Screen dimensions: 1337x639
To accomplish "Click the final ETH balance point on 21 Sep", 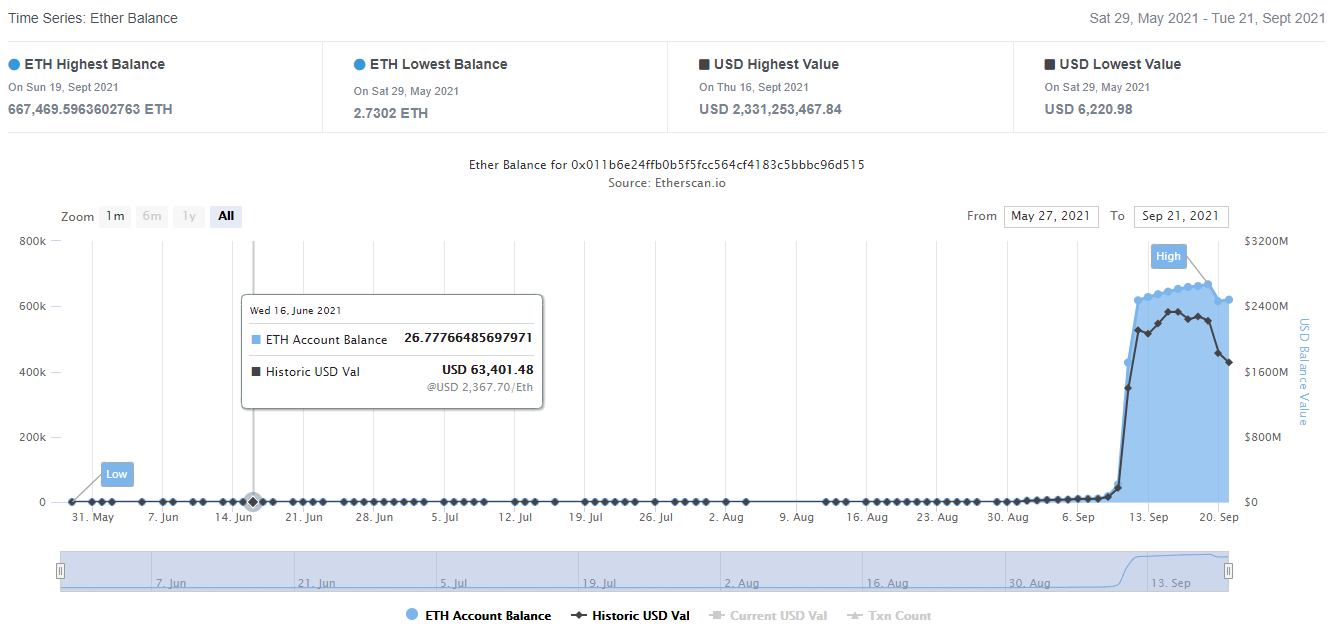I will [x=1229, y=300].
